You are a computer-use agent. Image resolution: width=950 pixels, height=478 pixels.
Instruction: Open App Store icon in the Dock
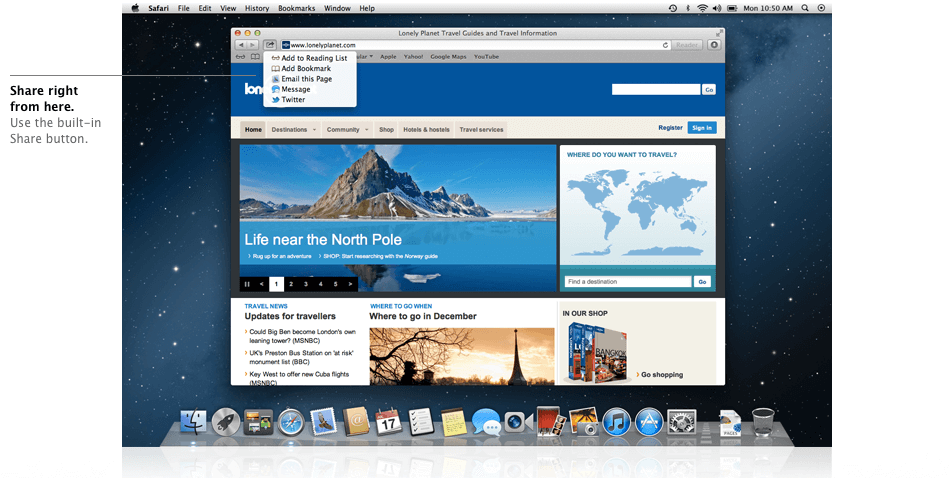click(649, 422)
